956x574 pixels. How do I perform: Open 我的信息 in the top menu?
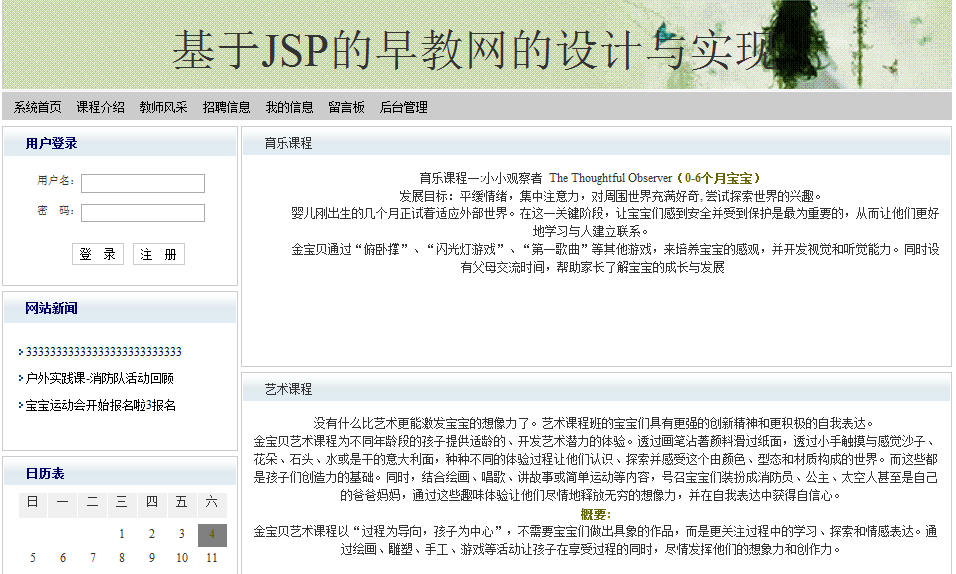coord(289,108)
